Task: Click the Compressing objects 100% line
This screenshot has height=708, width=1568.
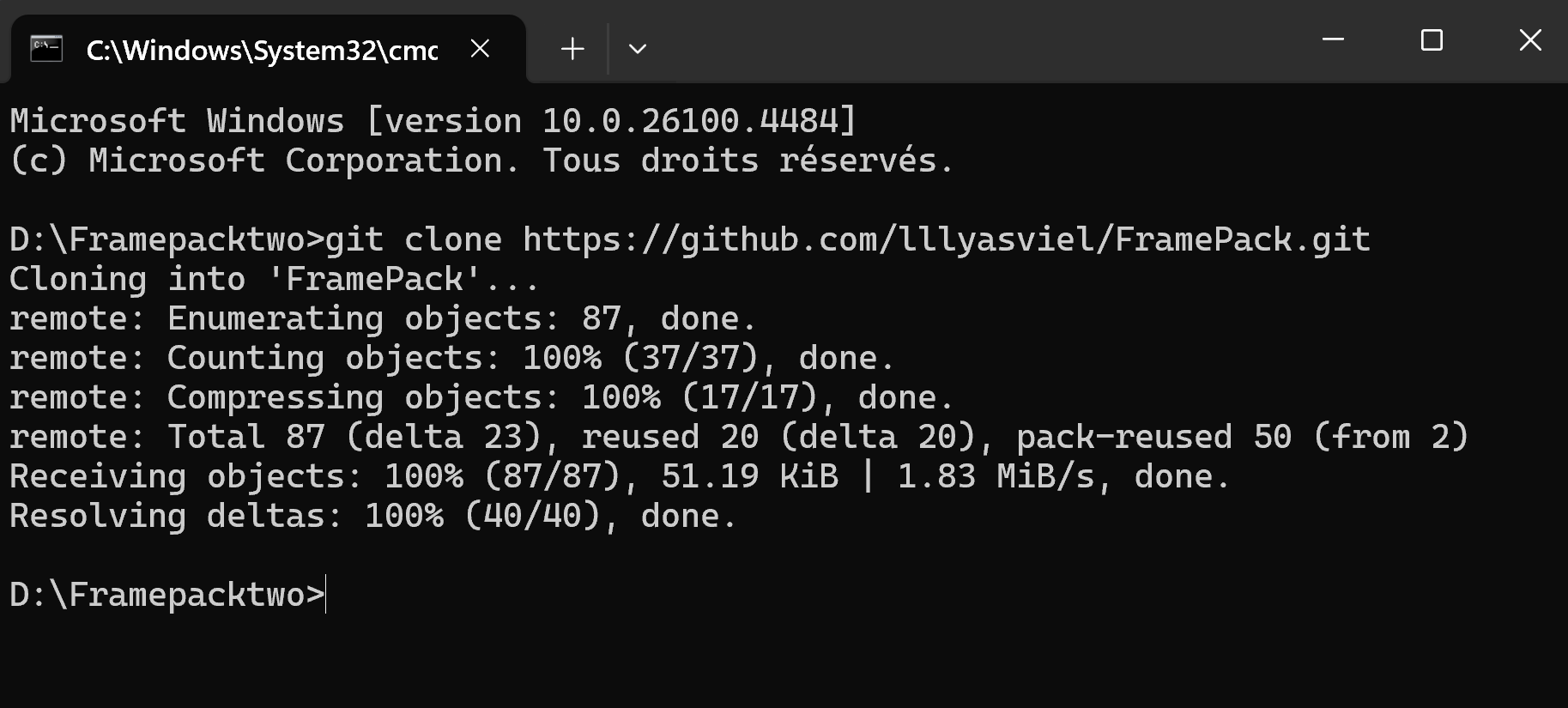Action: click(x=481, y=397)
